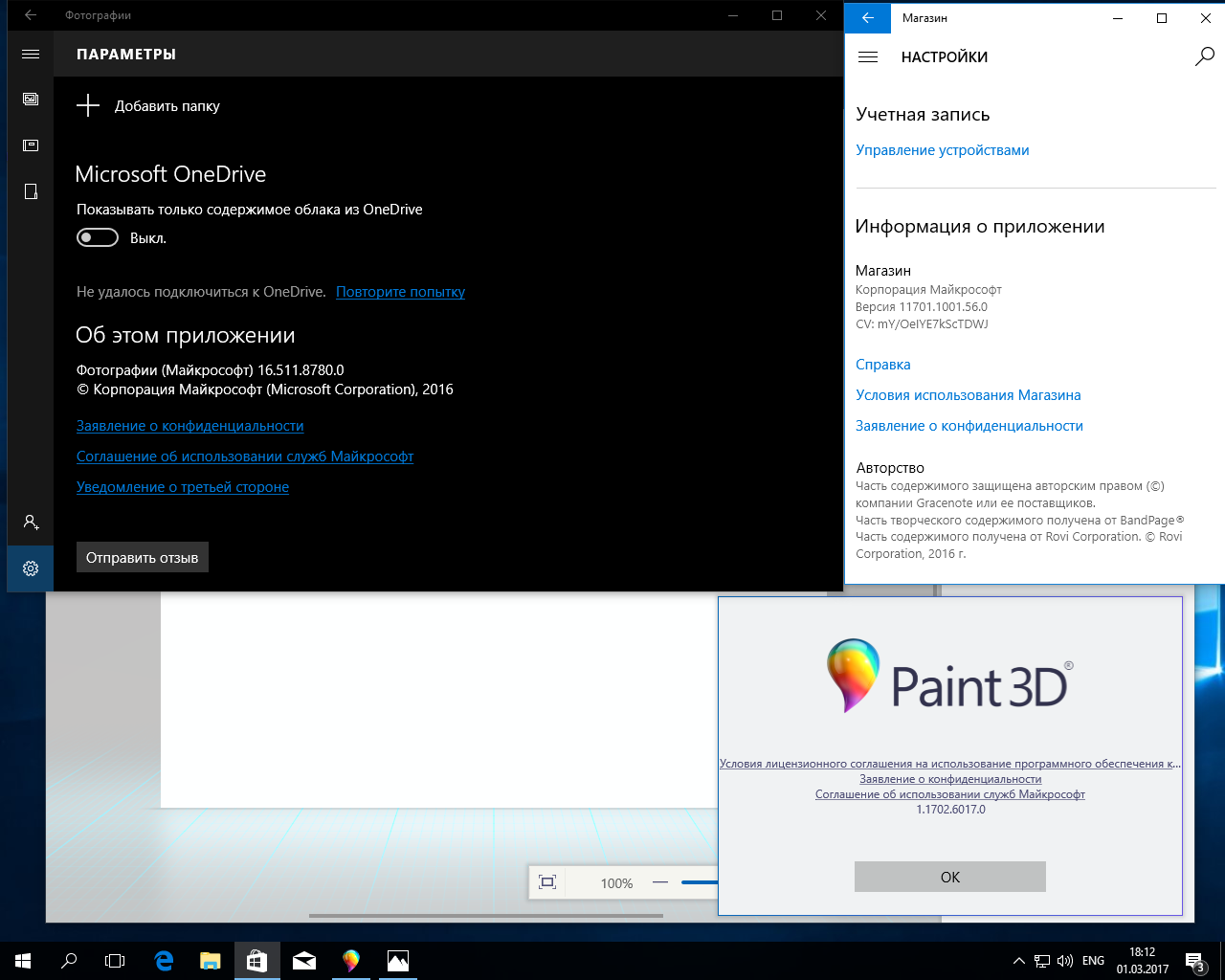Screen dimensions: 1225x980
Task: Open File Explorer from the taskbar
Action: 211,961
